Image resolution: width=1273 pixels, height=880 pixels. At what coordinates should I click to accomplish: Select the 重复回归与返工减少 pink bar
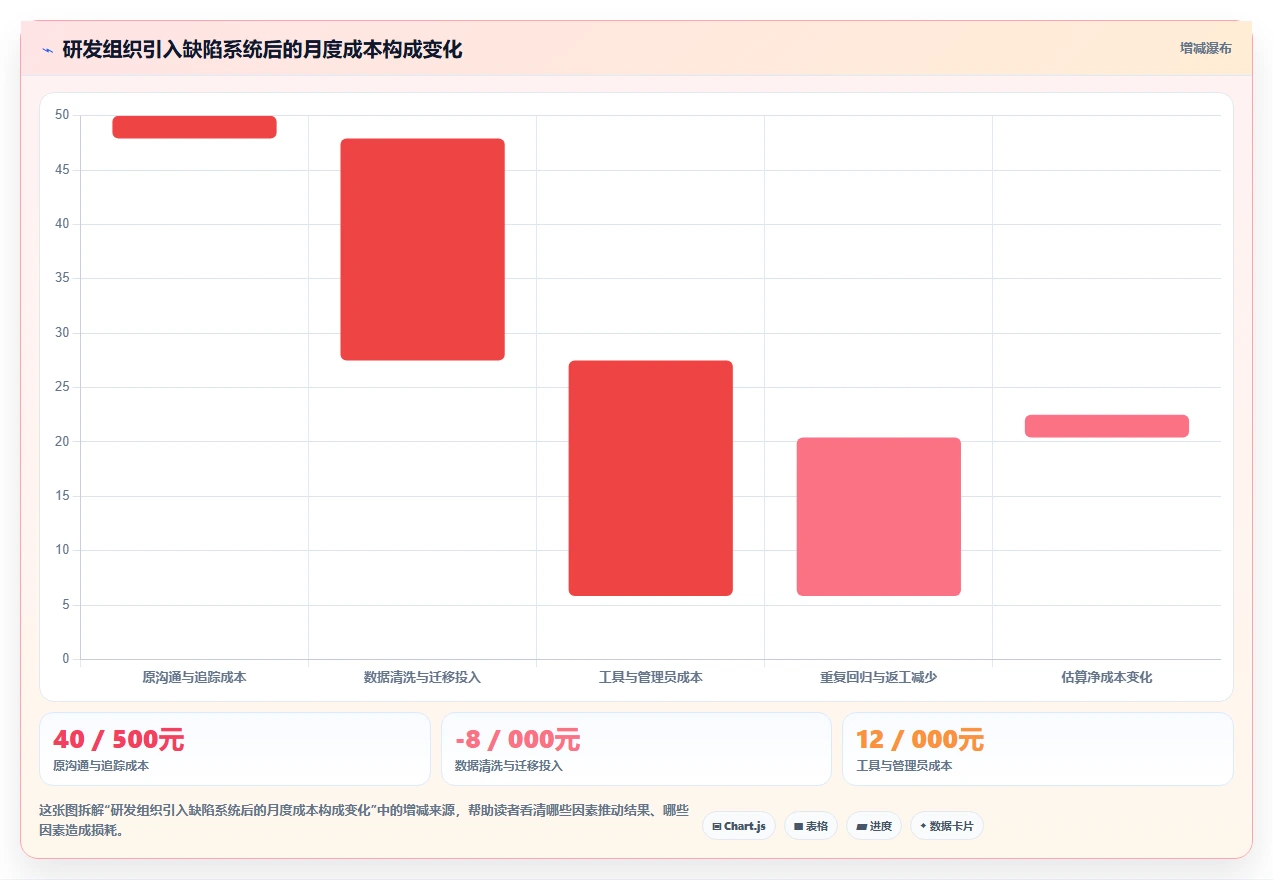(x=878, y=517)
